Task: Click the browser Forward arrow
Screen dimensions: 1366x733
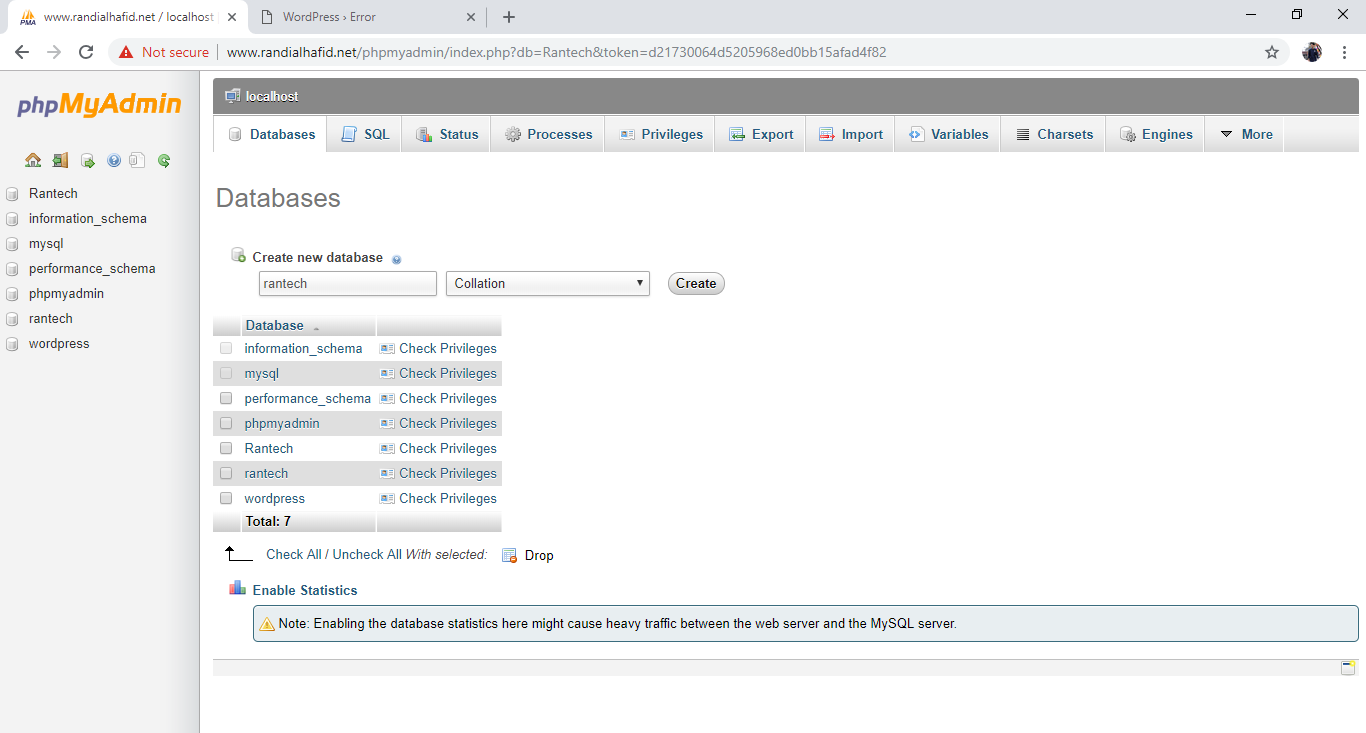Action: pos(54,52)
